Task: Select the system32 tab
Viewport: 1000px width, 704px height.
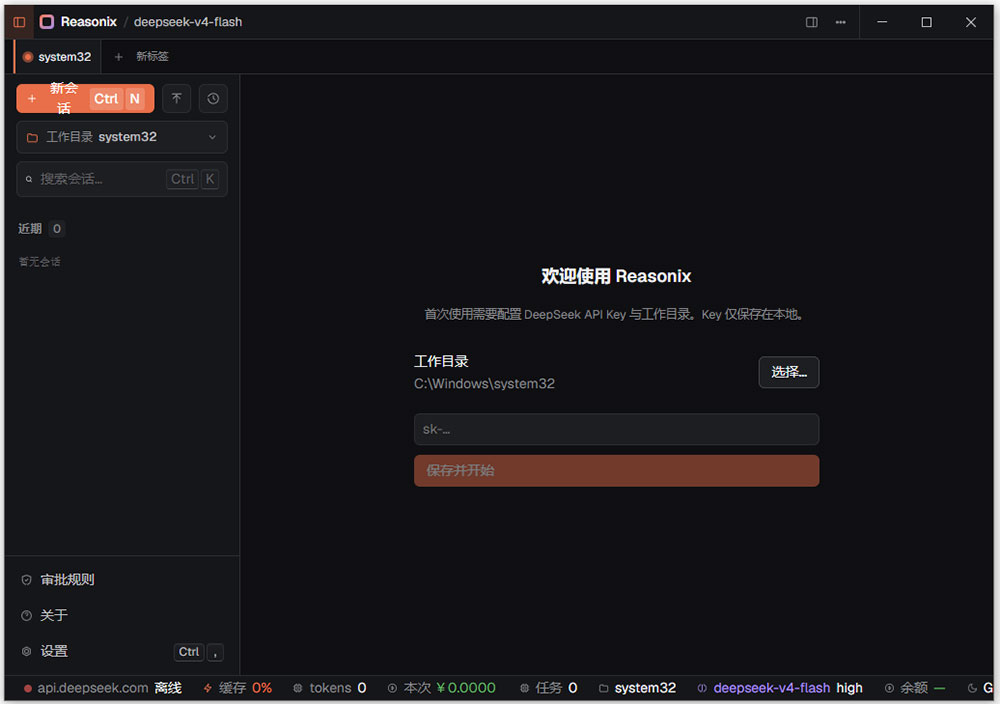Action: [57, 57]
